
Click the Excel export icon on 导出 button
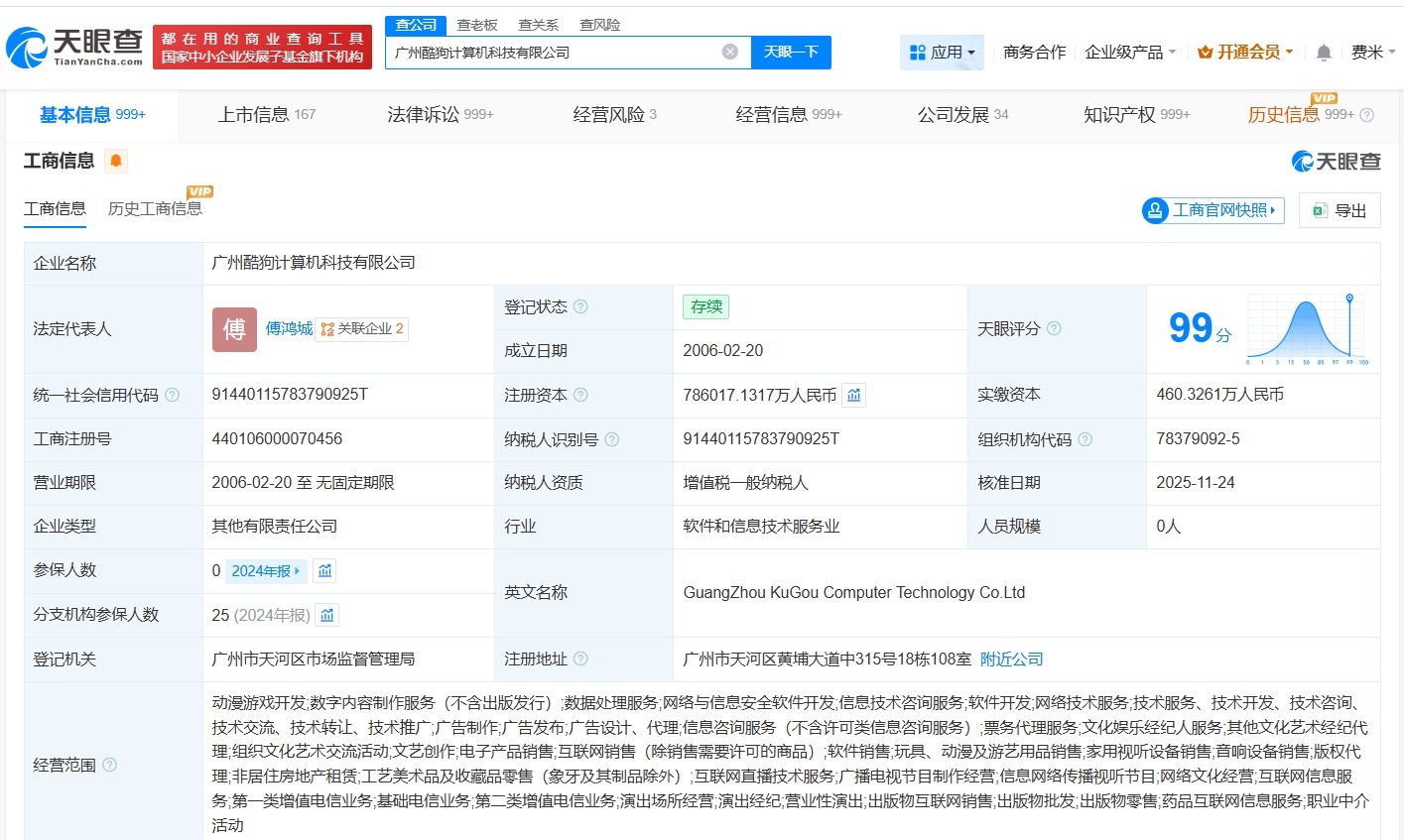(1320, 210)
